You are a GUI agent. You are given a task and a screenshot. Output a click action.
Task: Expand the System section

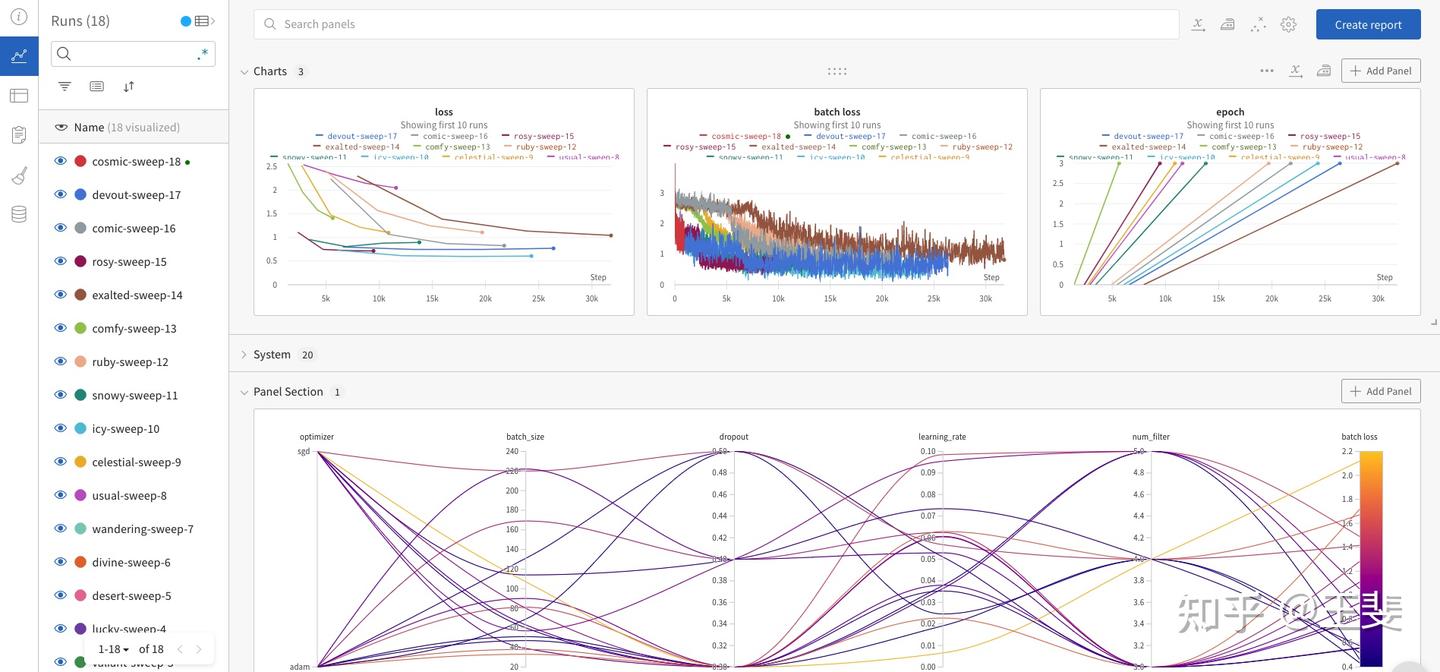pyautogui.click(x=244, y=355)
